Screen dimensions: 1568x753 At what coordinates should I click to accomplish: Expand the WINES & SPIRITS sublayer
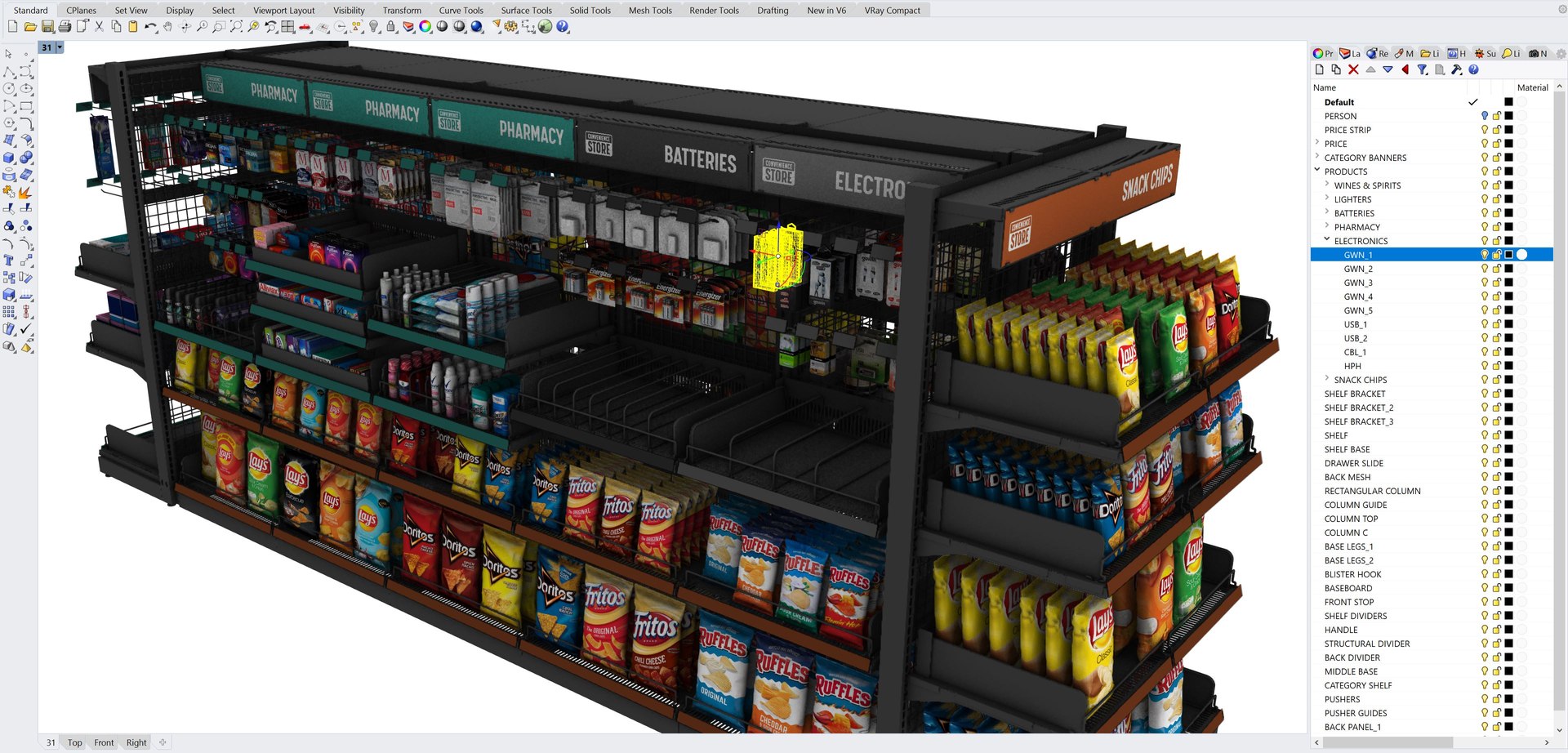pos(1327,185)
